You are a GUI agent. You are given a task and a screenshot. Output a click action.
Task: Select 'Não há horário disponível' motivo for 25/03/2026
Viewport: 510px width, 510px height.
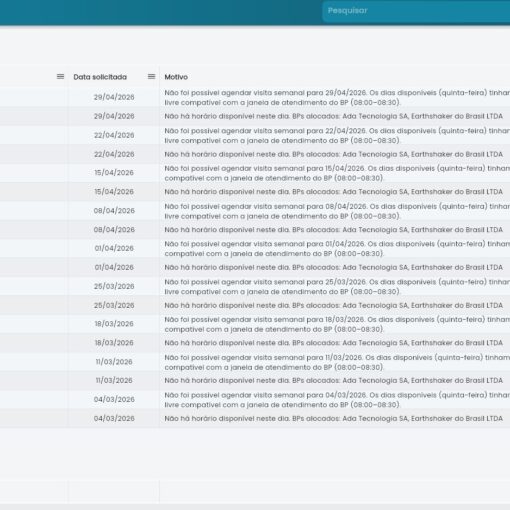tap(333, 305)
